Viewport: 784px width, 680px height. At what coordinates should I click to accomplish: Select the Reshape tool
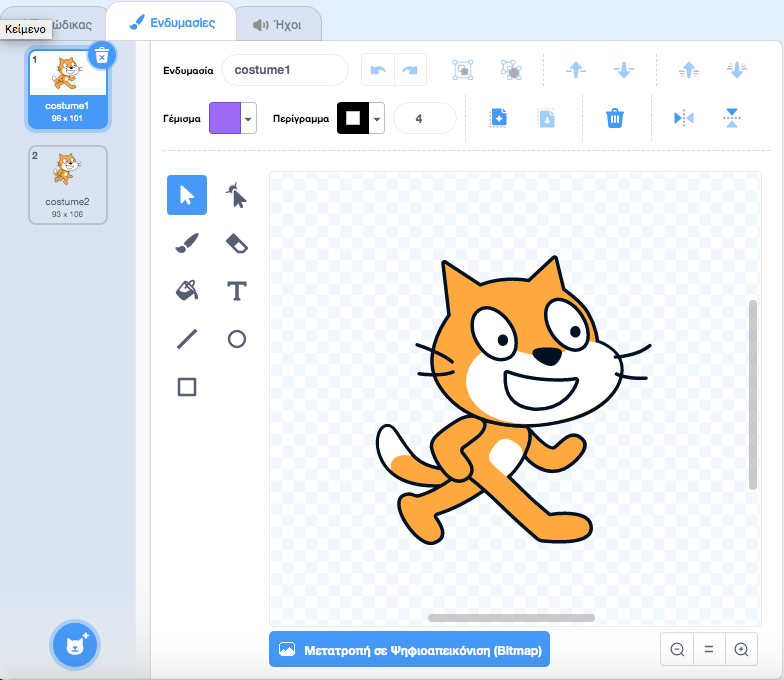pos(237,195)
